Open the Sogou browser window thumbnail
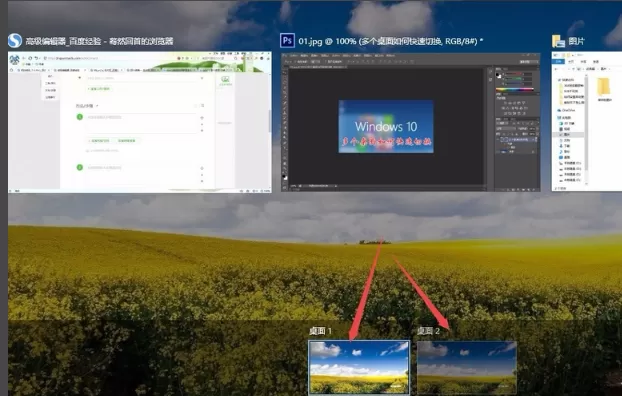This screenshot has width=622, height=396. [x=140, y=122]
